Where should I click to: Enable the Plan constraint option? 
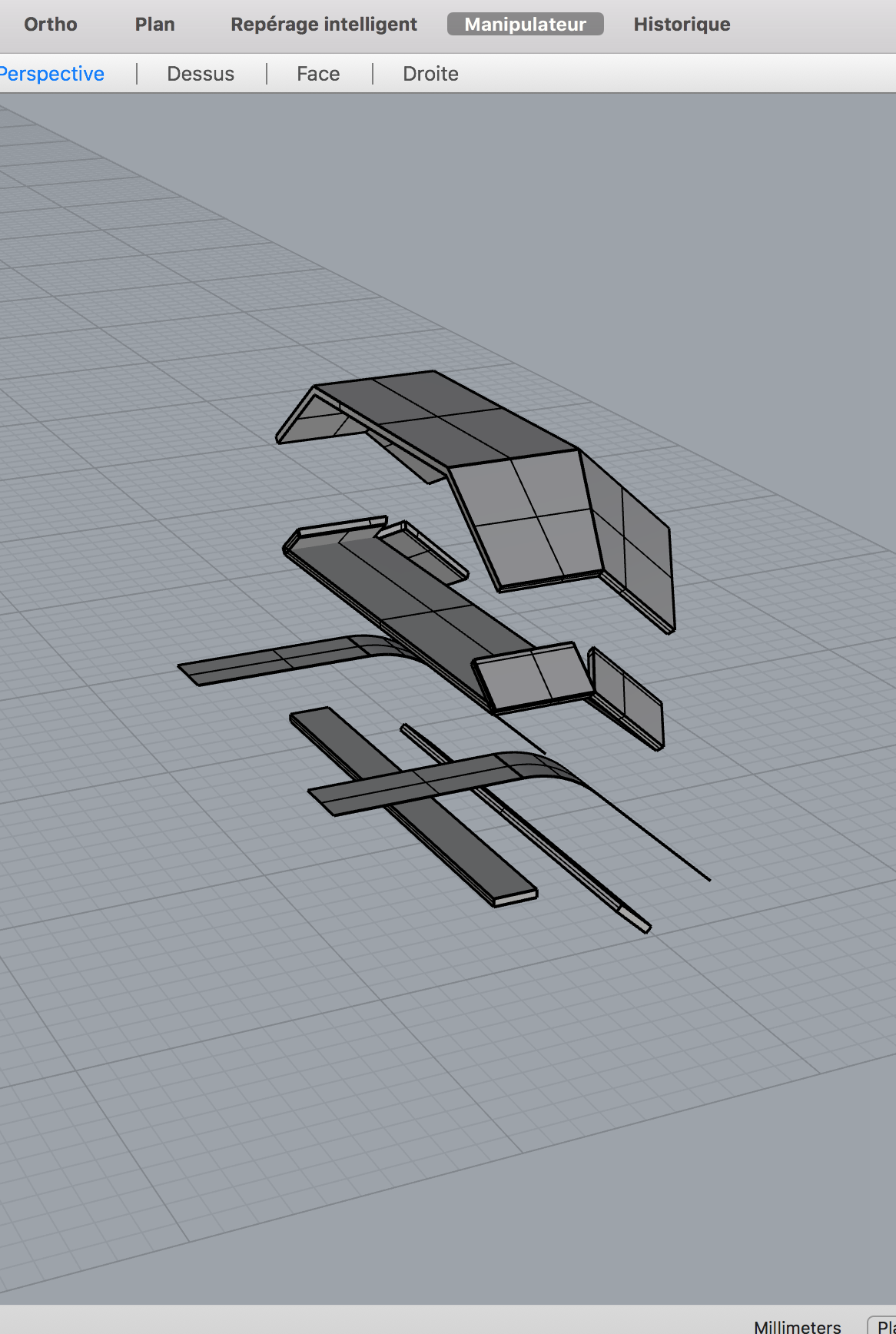pyautogui.click(x=154, y=25)
